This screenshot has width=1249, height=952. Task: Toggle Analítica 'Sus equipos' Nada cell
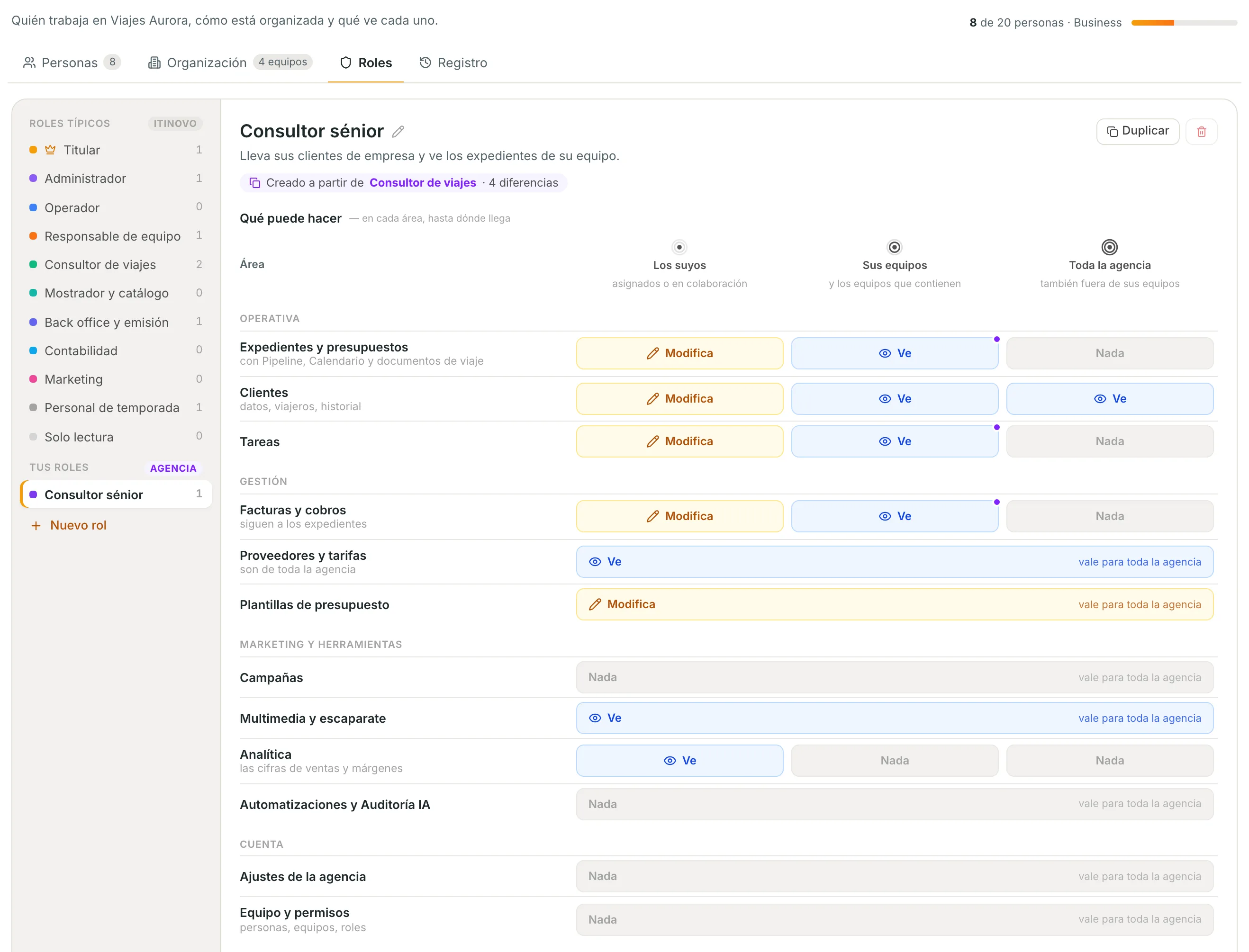click(x=894, y=760)
